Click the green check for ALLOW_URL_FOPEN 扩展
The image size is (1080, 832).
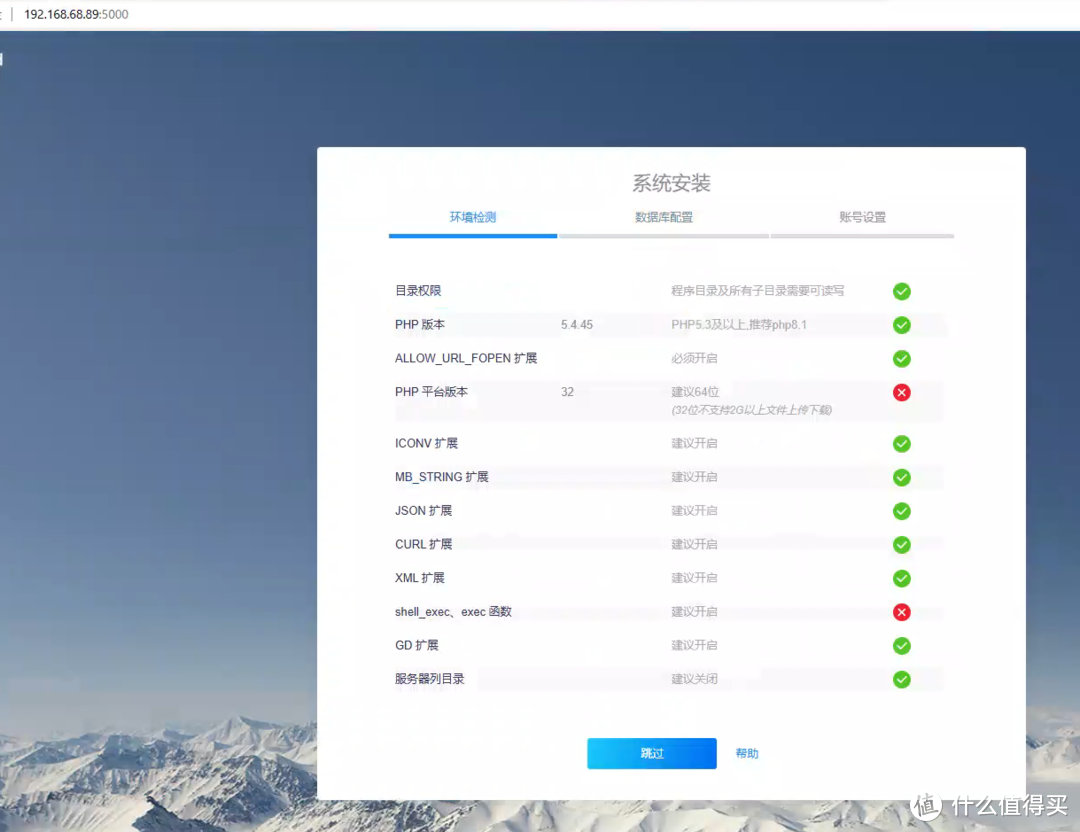tap(901, 358)
